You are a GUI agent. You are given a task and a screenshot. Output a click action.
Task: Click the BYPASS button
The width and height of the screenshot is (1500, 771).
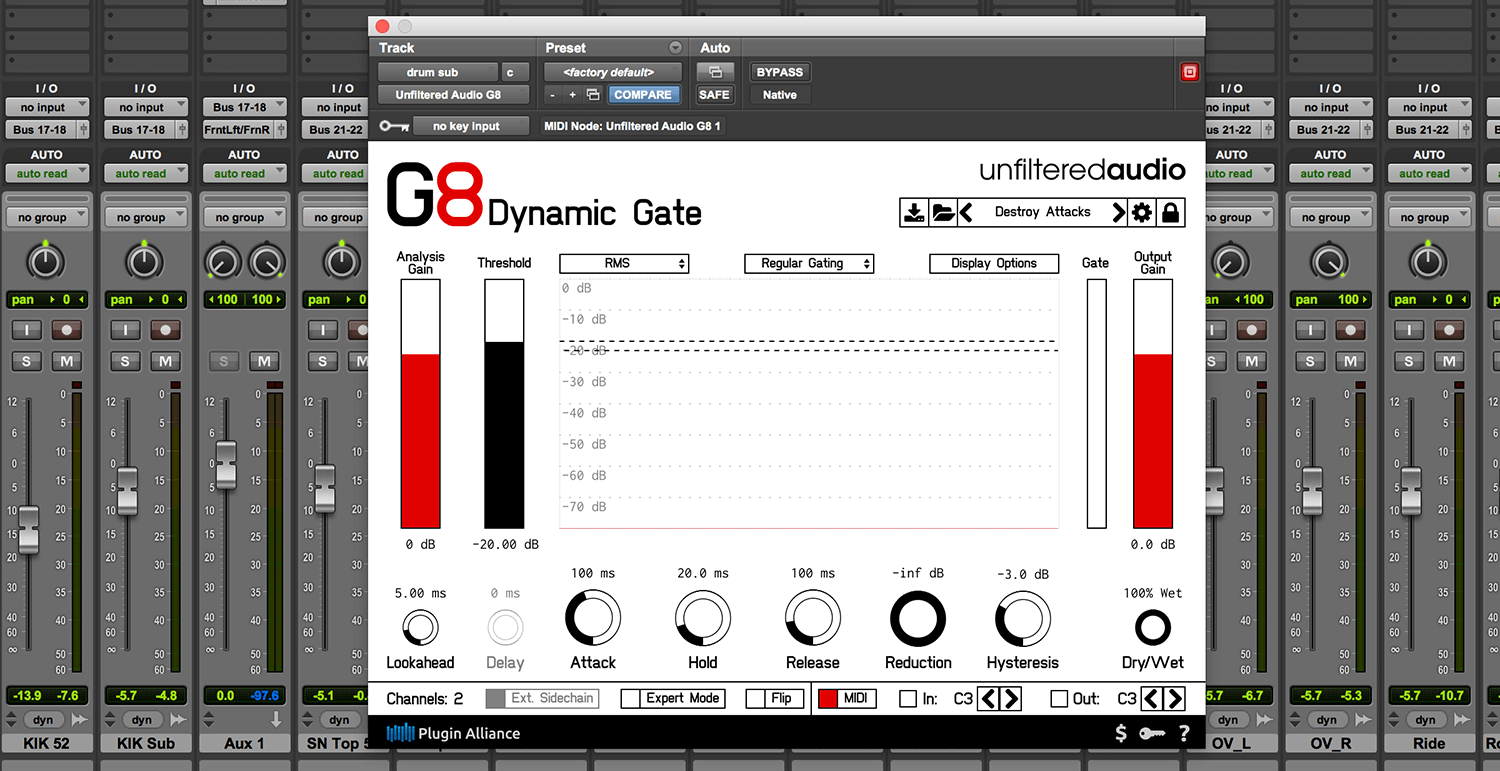pyautogui.click(x=779, y=72)
